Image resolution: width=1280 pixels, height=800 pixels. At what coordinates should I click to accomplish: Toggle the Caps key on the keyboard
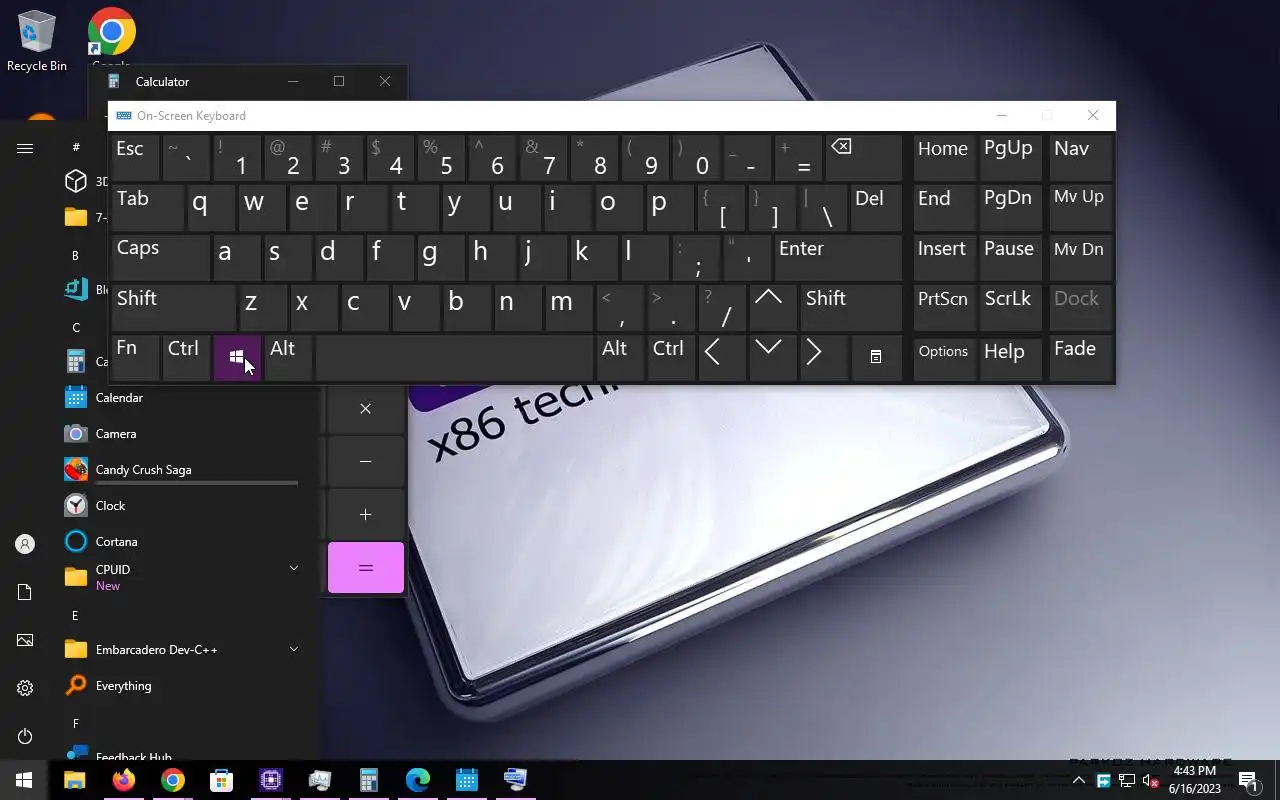click(x=160, y=257)
